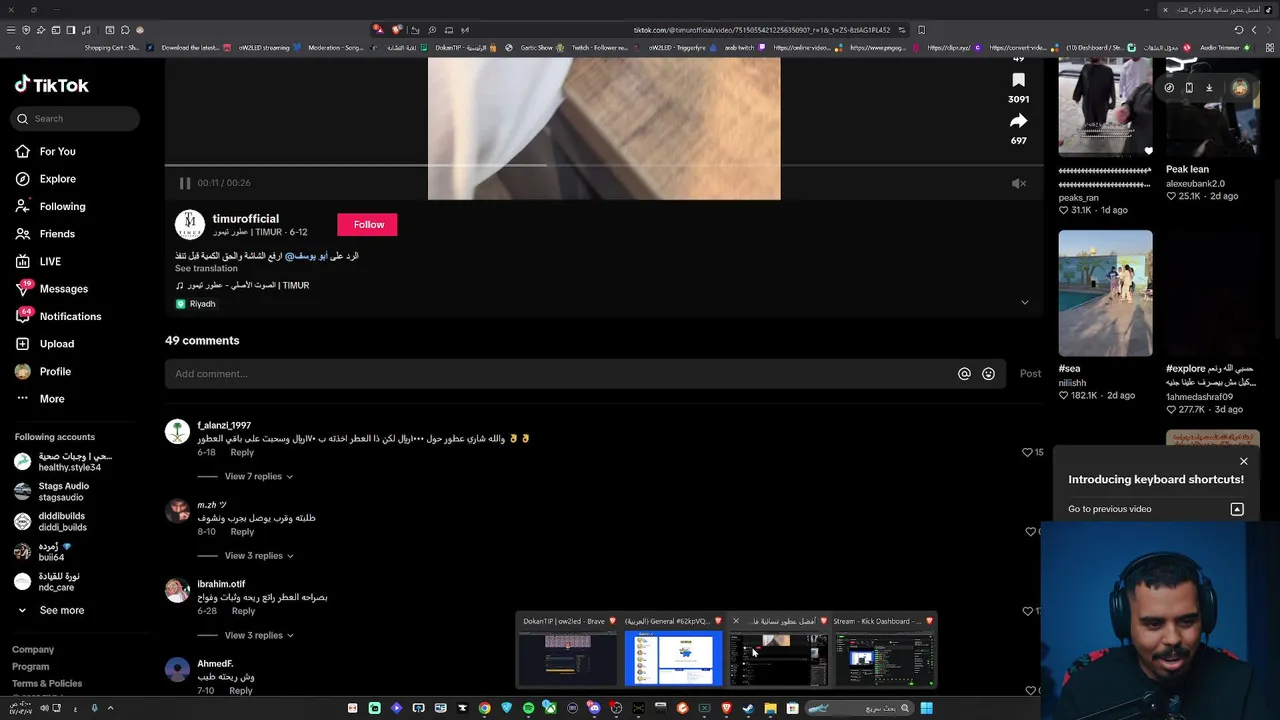Open the healthy.style34 followed account
Screen dimensions: 1280x720
(x=63, y=461)
